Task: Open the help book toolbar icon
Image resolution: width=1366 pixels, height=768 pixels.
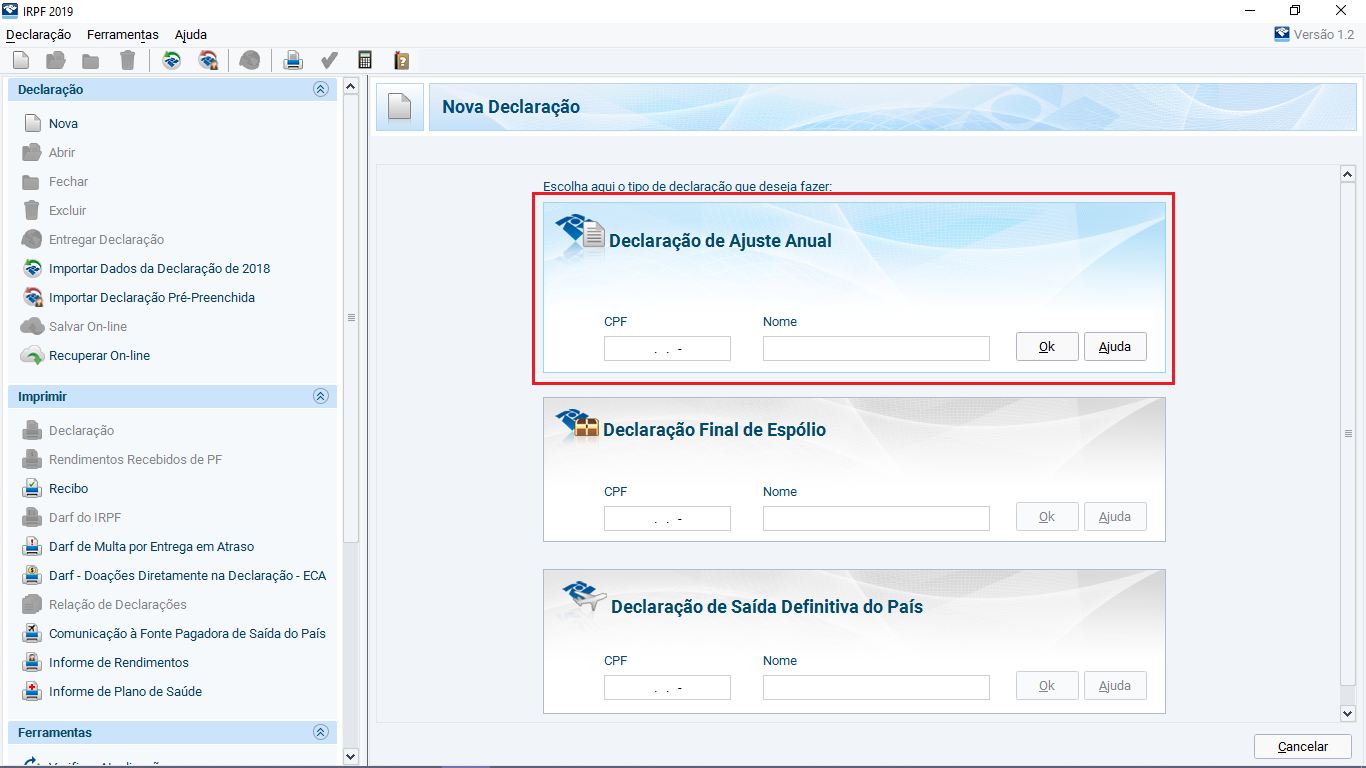Action: pyautogui.click(x=401, y=61)
